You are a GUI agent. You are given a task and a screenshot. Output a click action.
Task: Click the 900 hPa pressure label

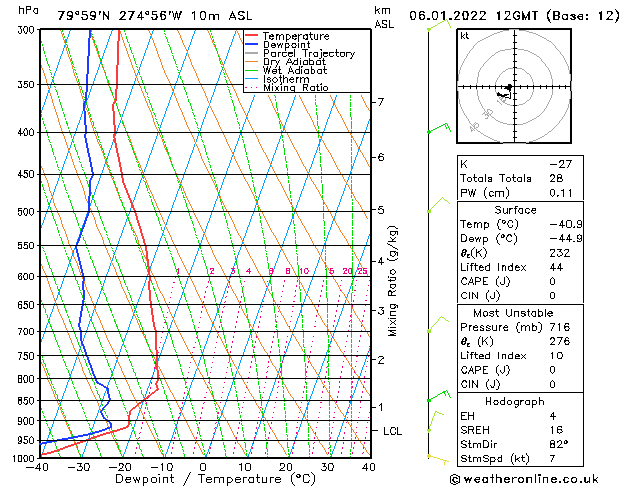pyautogui.click(x=28, y=421)
